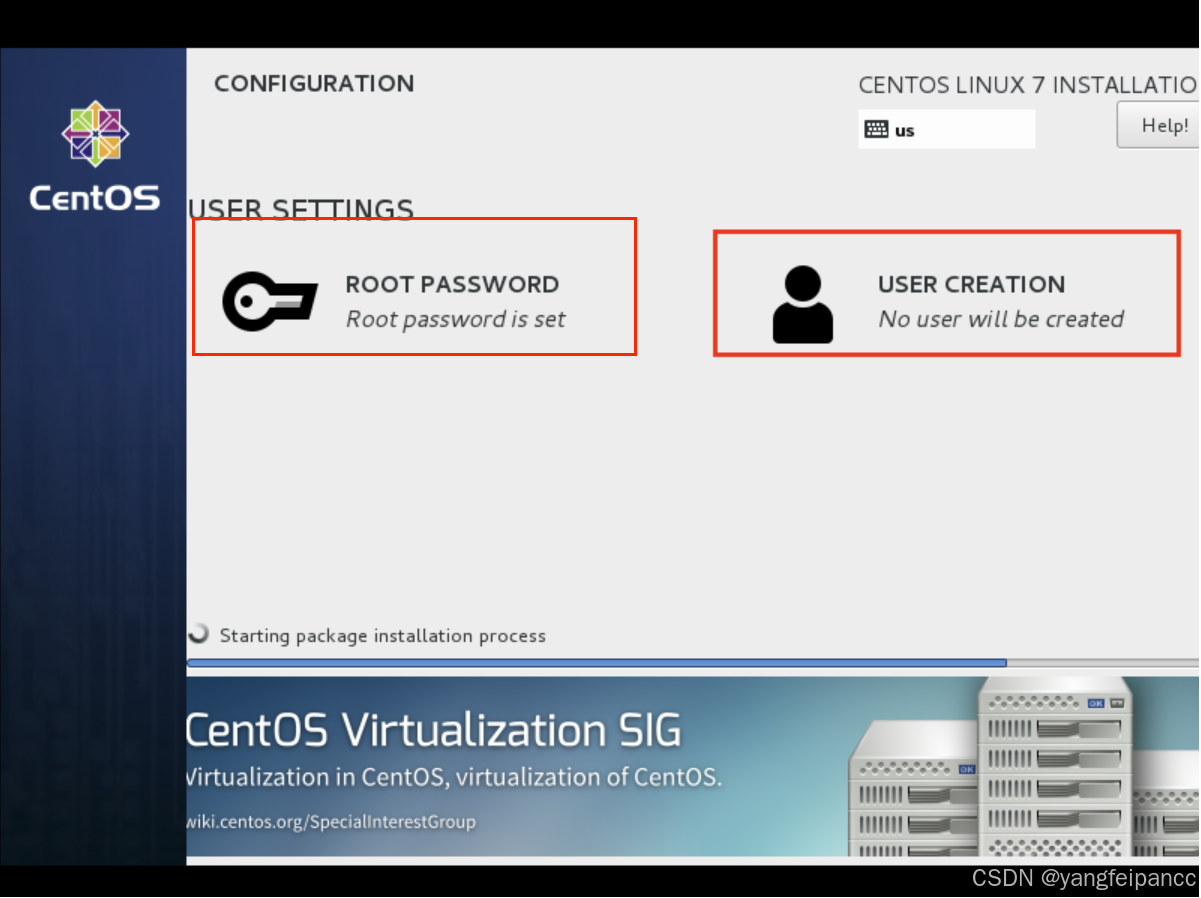Image resolution: width=1201 pixels, height=898 pixels.
Task: Open the USER CREATION settings
Action: (946, 293)
